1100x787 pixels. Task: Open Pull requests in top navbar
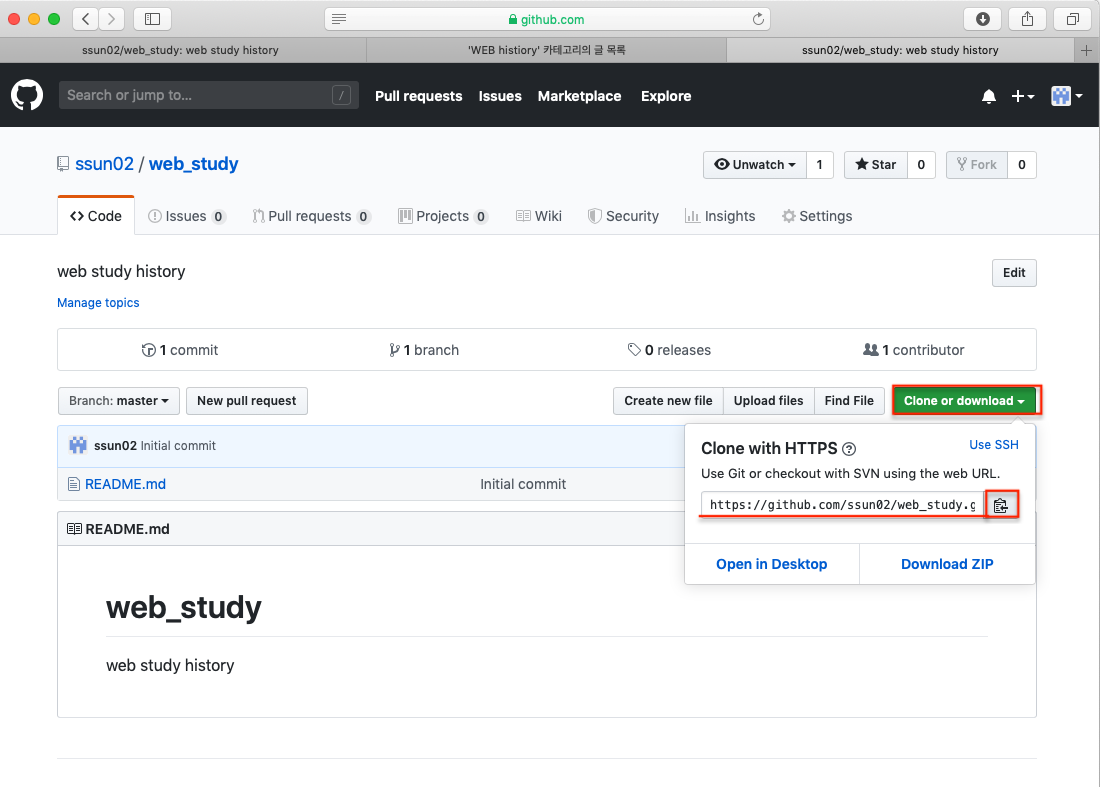point(419,96)
